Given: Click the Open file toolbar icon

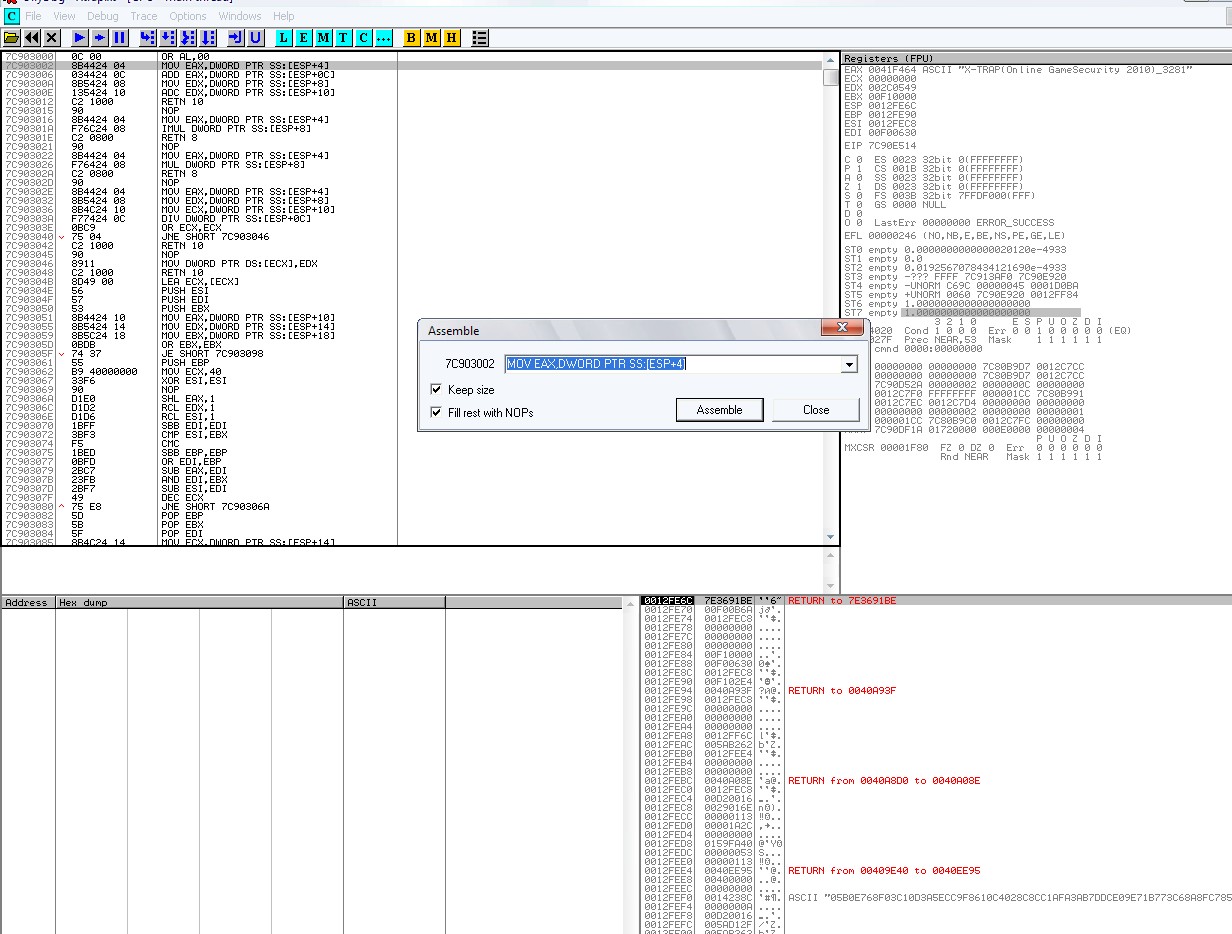Looking at the screenshot, I should click(x=12, y=38).
